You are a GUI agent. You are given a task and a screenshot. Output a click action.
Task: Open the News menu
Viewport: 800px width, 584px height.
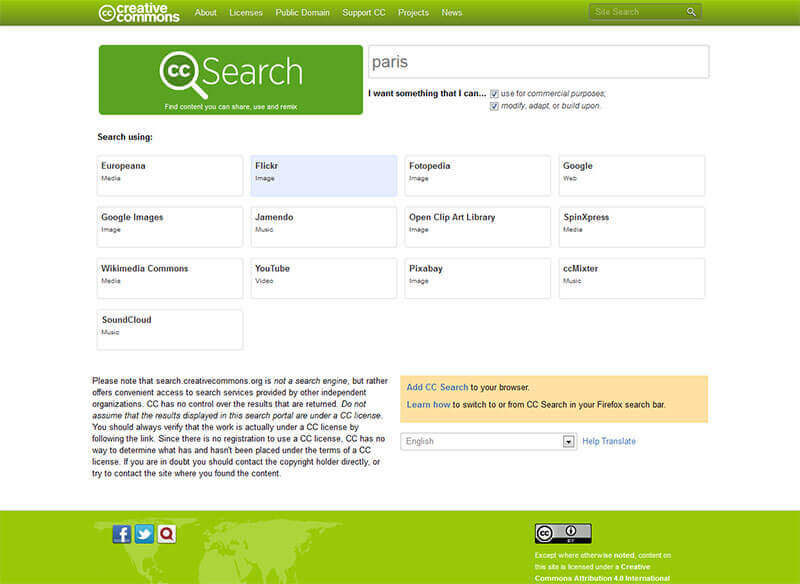pyautogui.click(x=452, y=12)
